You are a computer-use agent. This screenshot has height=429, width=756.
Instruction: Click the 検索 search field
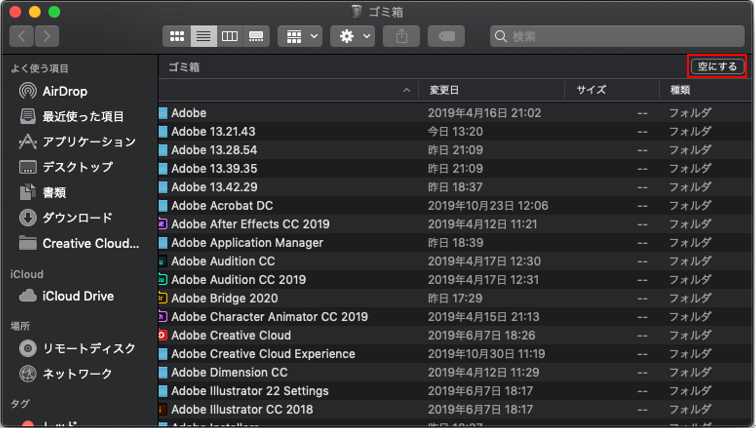coord(617,36)
